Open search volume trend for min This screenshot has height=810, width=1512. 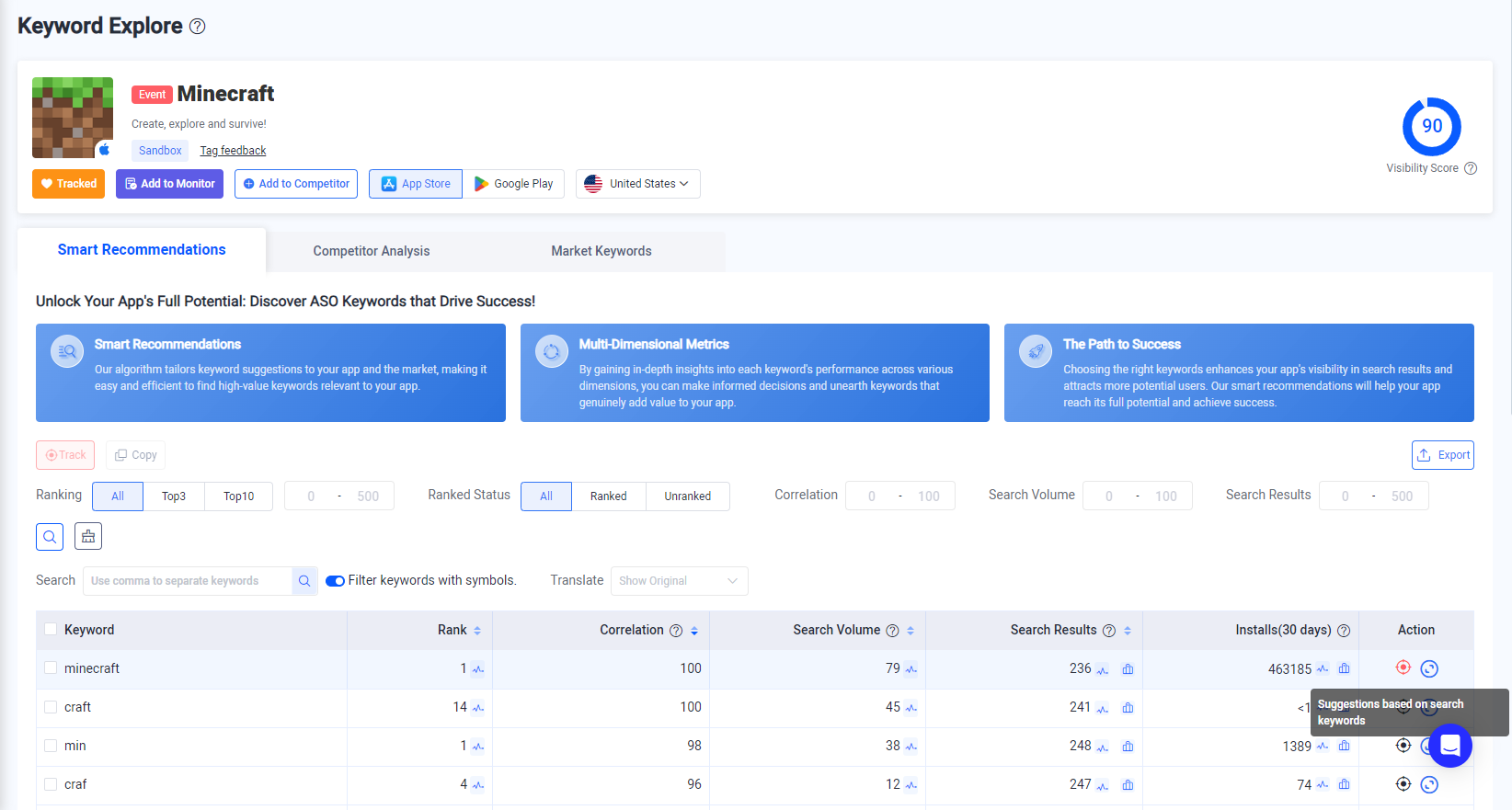point(911,747)
